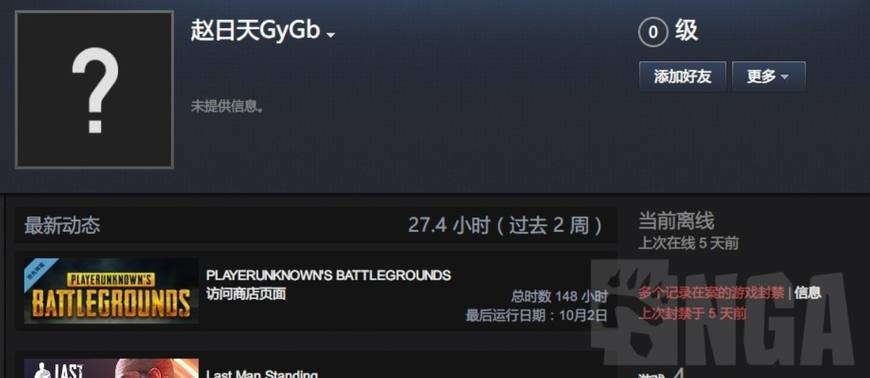Open the 访问商店页面 link
870x378 pixels.
coord(246,294)
